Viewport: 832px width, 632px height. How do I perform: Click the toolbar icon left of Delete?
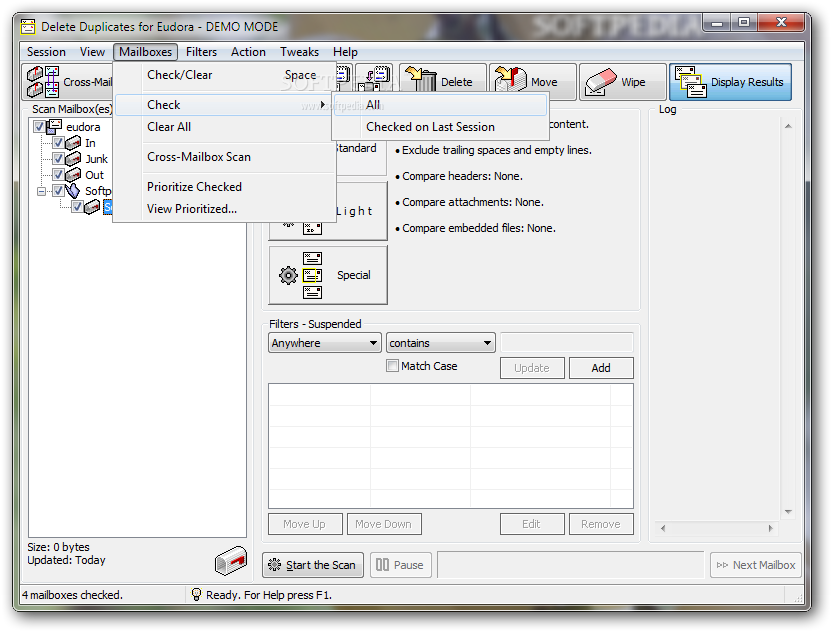374,80
